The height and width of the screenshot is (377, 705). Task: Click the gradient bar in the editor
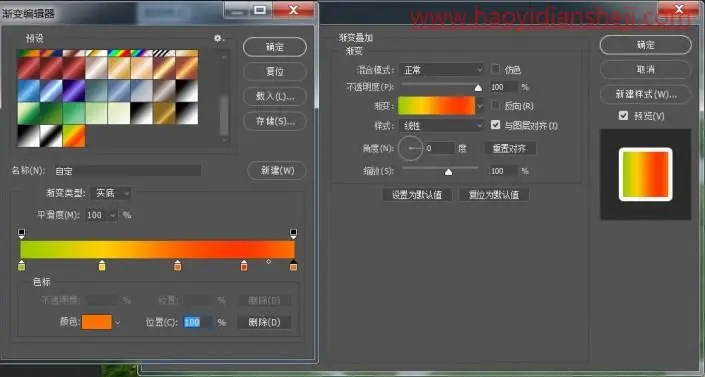coord(157,249)
